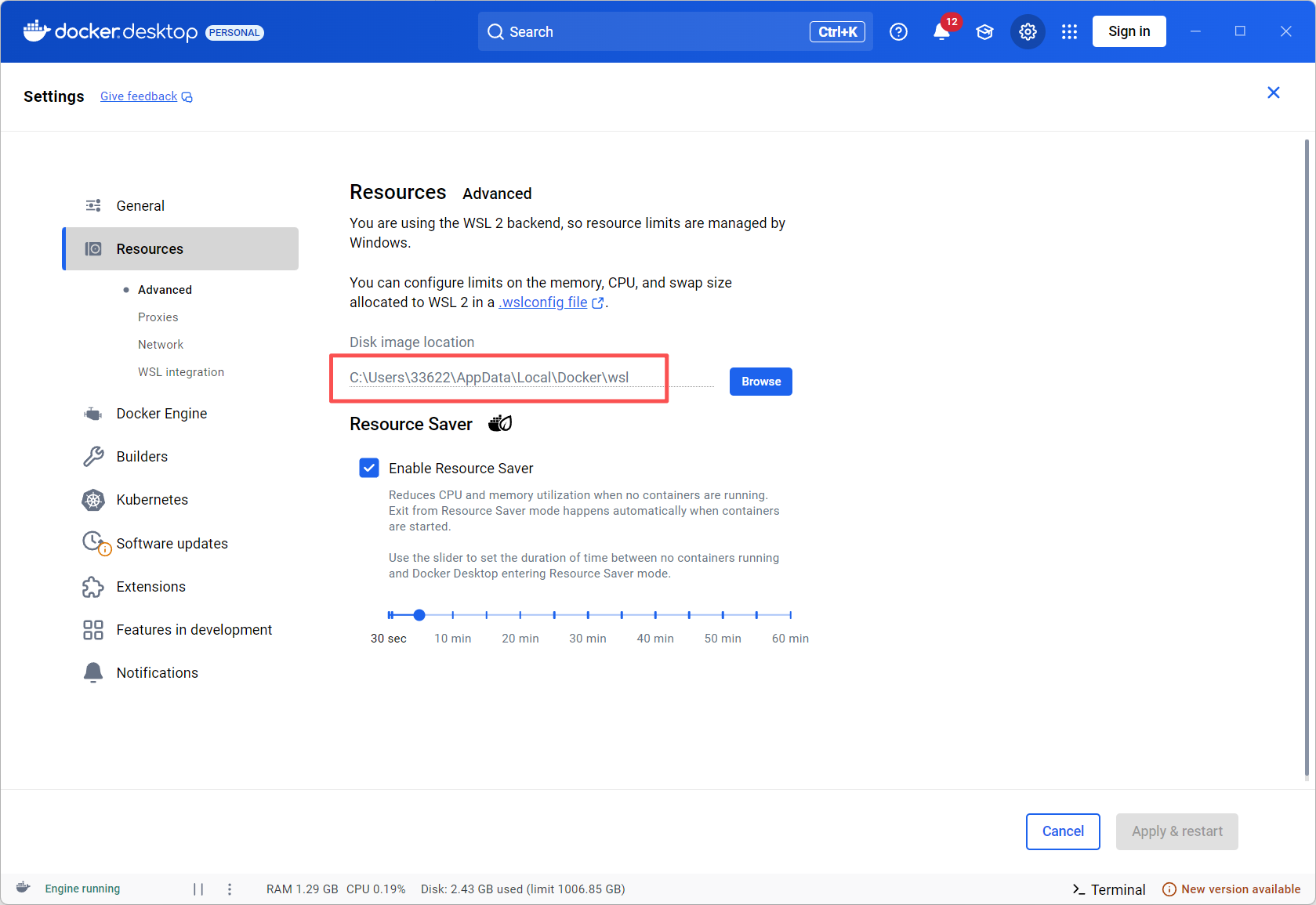Open Extensions settings
This screenshot has width=1316, height=905.
point(180,587)
